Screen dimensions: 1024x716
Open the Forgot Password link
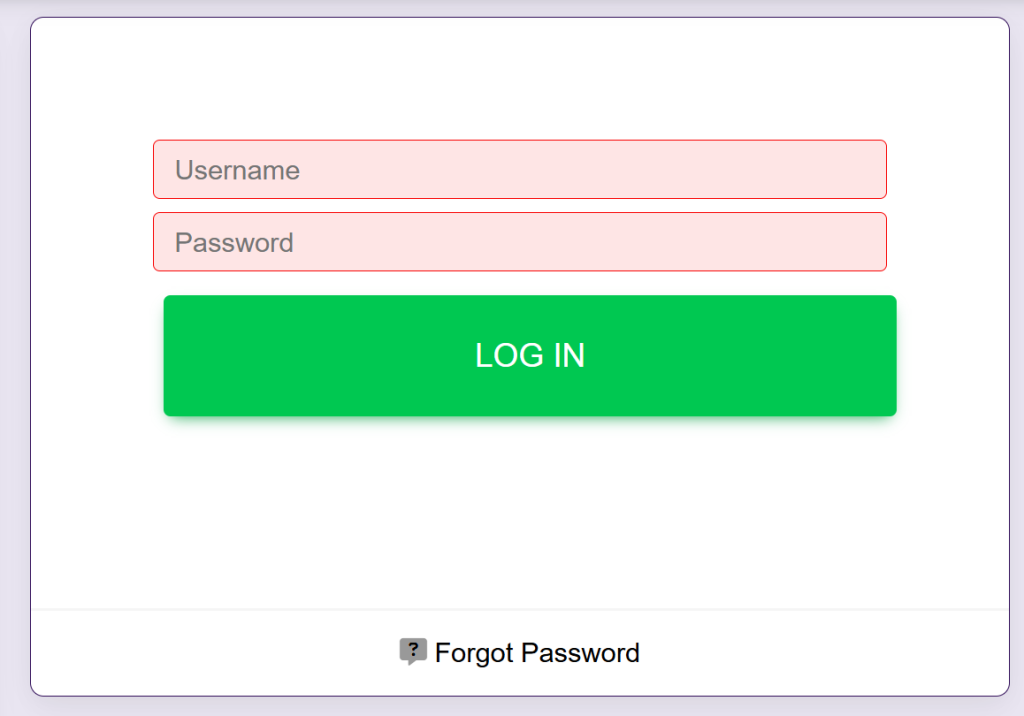(537, 653)
